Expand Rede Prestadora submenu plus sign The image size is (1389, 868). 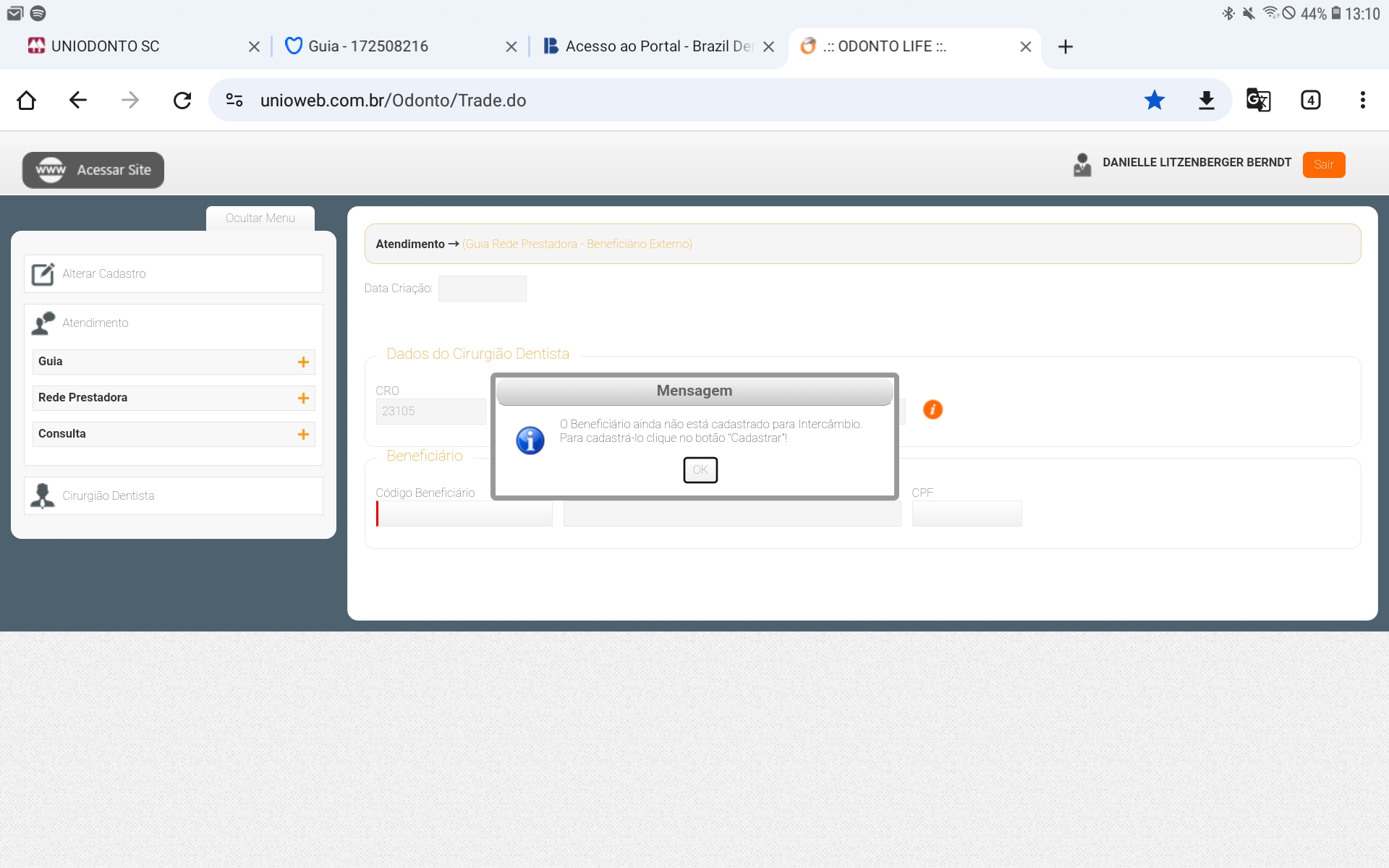[303, 398]
